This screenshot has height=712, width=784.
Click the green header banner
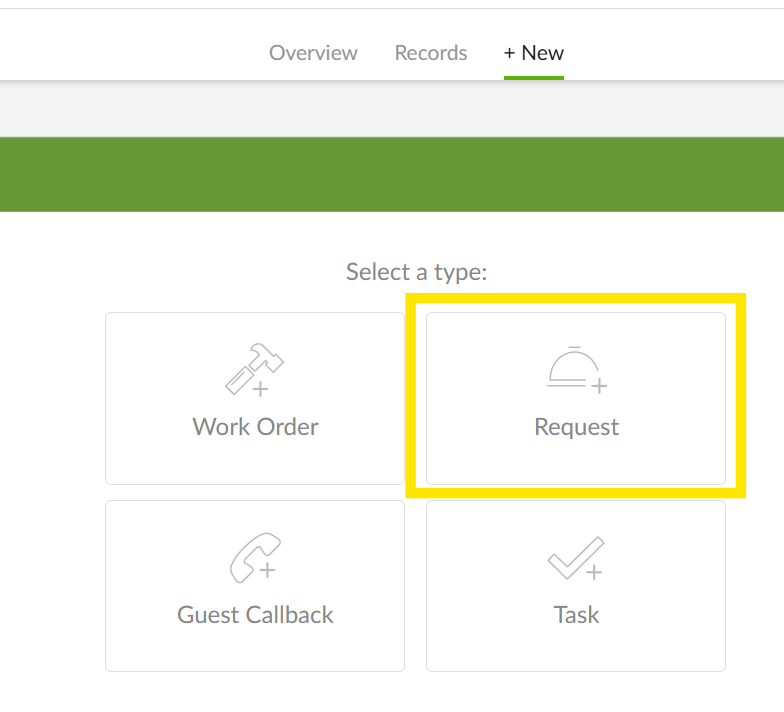(392, 174)
